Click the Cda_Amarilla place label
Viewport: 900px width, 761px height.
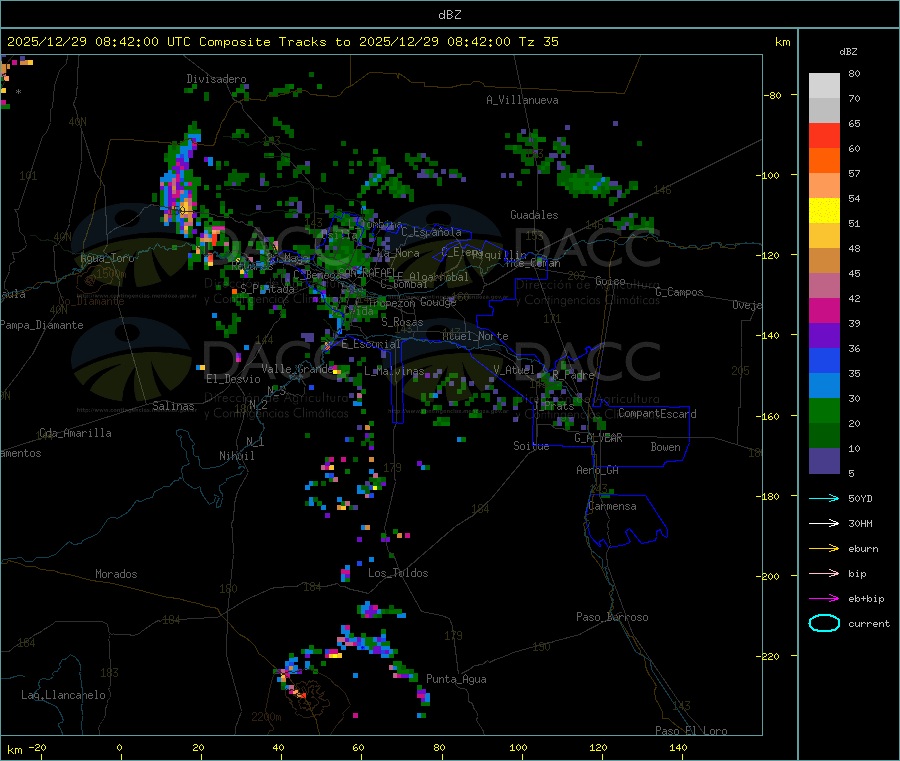coord(75,433)
